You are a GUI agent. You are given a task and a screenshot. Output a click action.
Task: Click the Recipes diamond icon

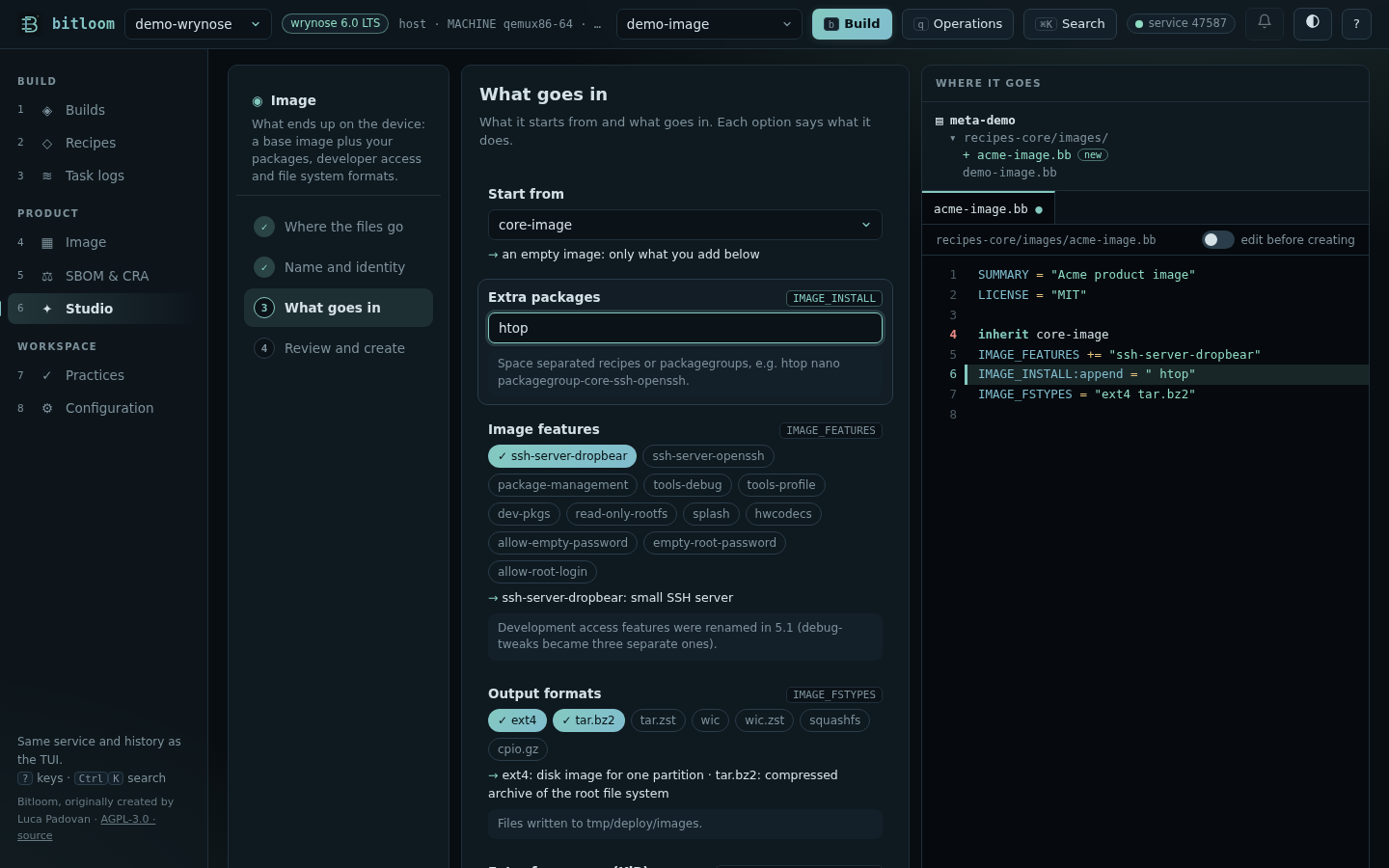coord(47,144)
